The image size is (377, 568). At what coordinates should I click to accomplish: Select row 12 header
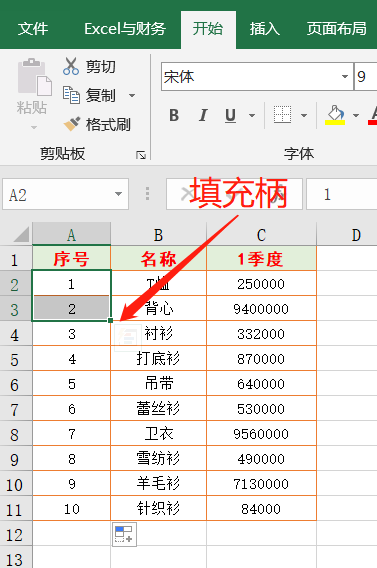[16, 534]
